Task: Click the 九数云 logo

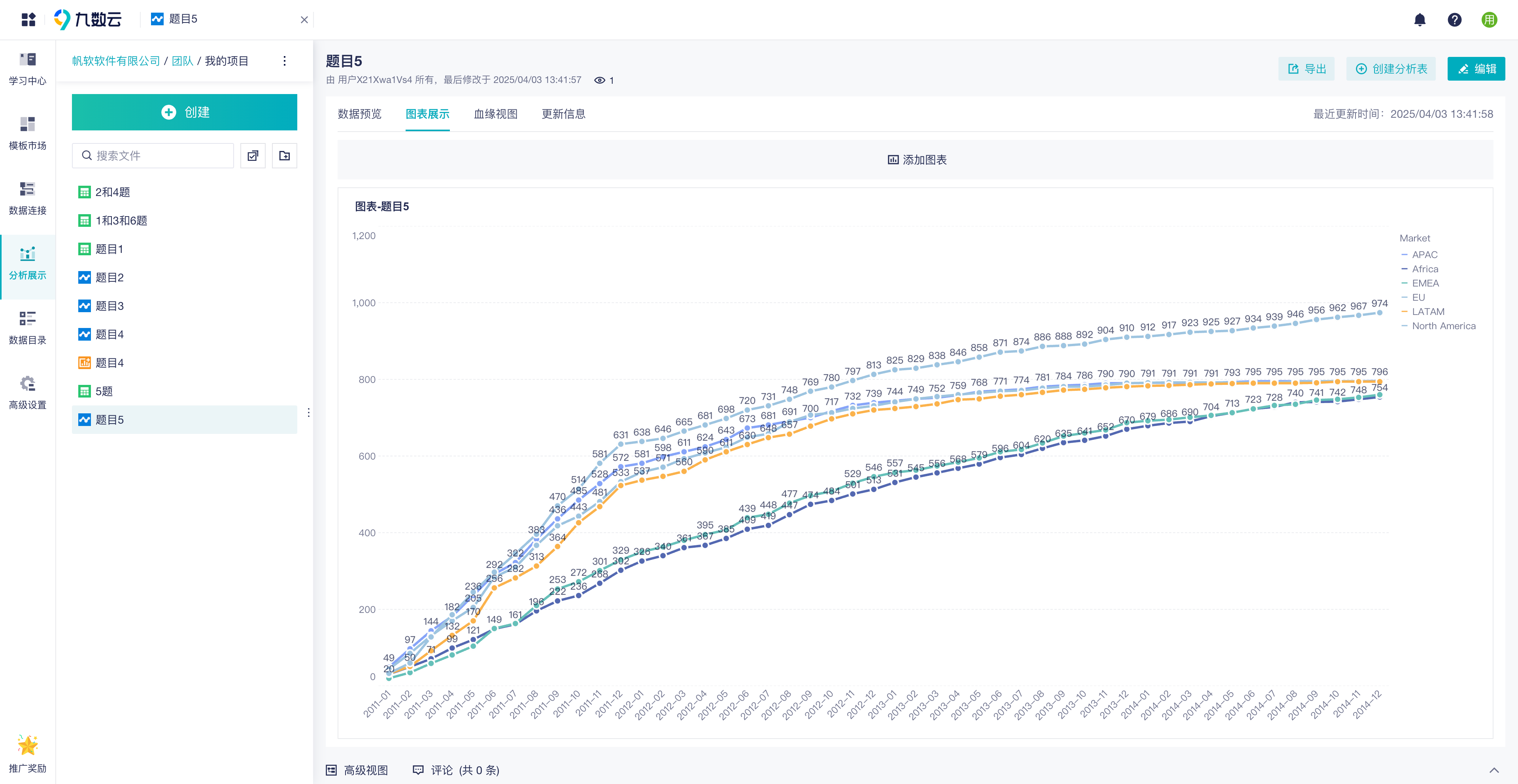Action: tap(88, 19)
